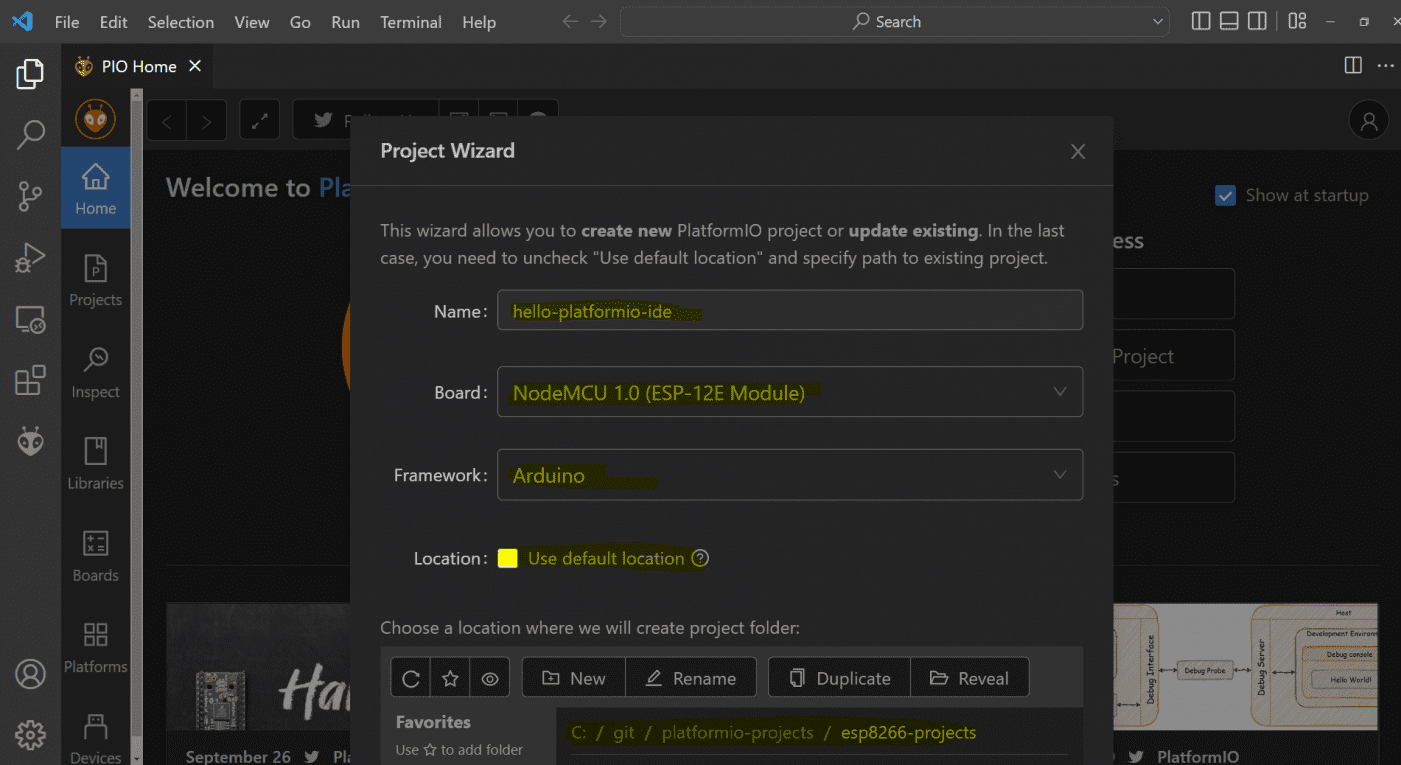Open PIO Boards section

coord(96,555)
